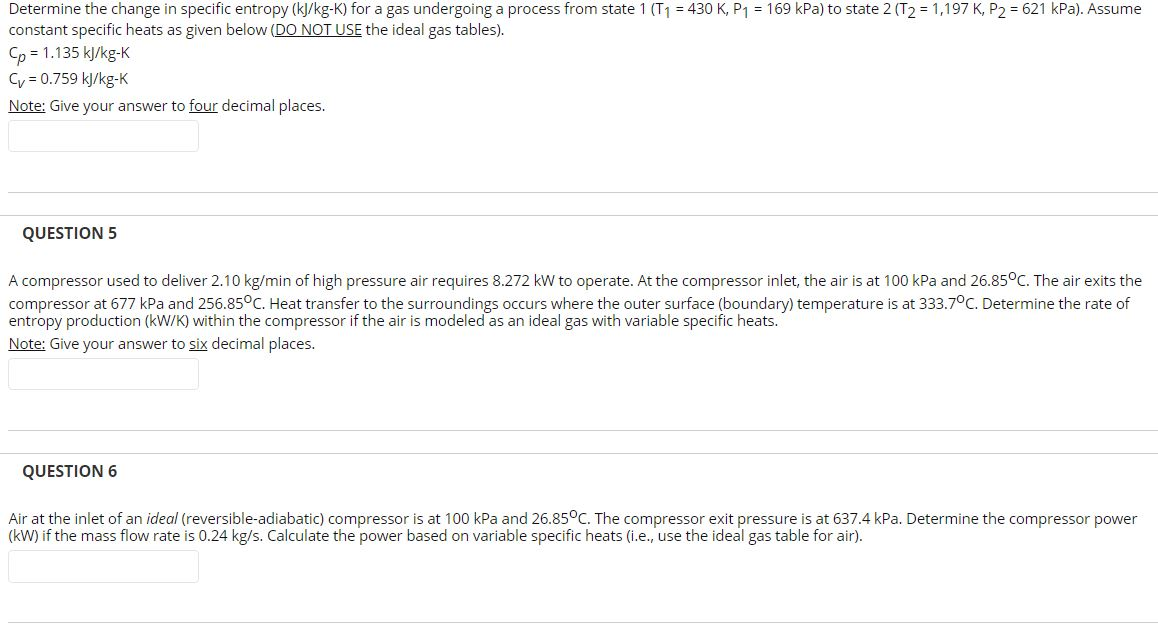Image resolution: width=1158 pixels, height=624 pixels.
Task: Click the underlined word six
Action: click(x=197, y=343)
